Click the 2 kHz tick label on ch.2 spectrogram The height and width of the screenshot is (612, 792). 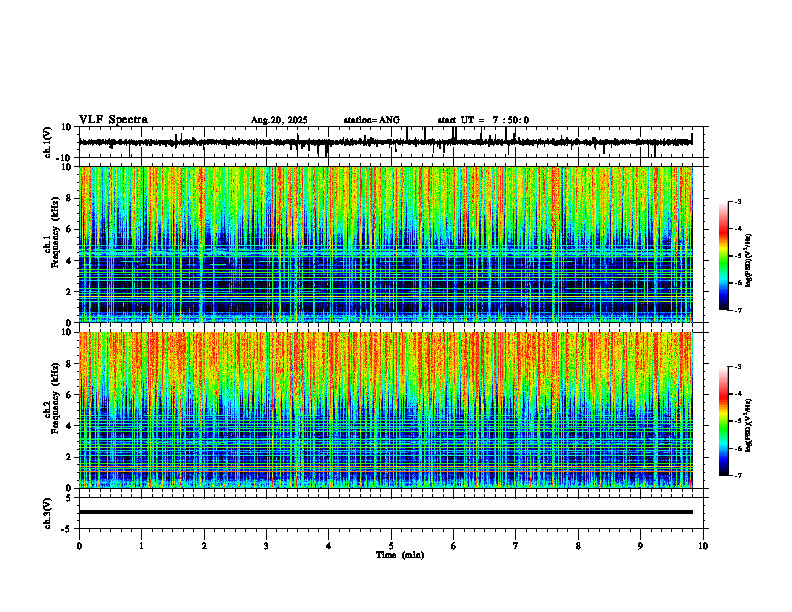(70, 457)
